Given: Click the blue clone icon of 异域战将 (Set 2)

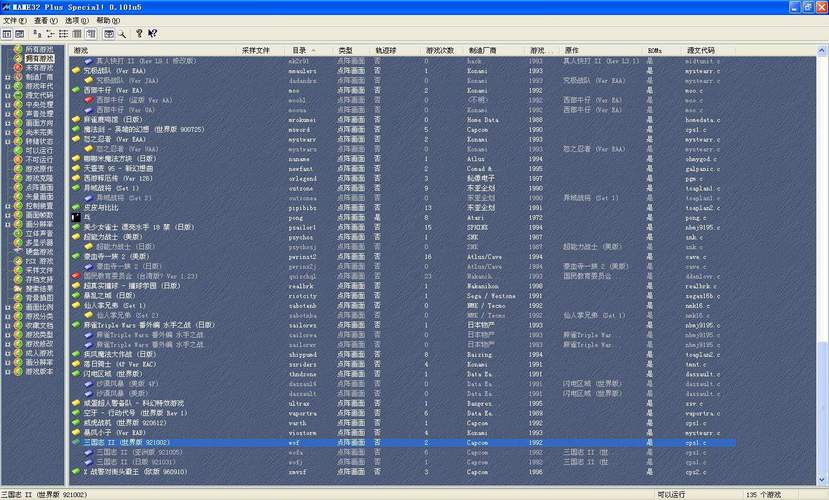Looking at the screenshot, I should coord(89,198).
